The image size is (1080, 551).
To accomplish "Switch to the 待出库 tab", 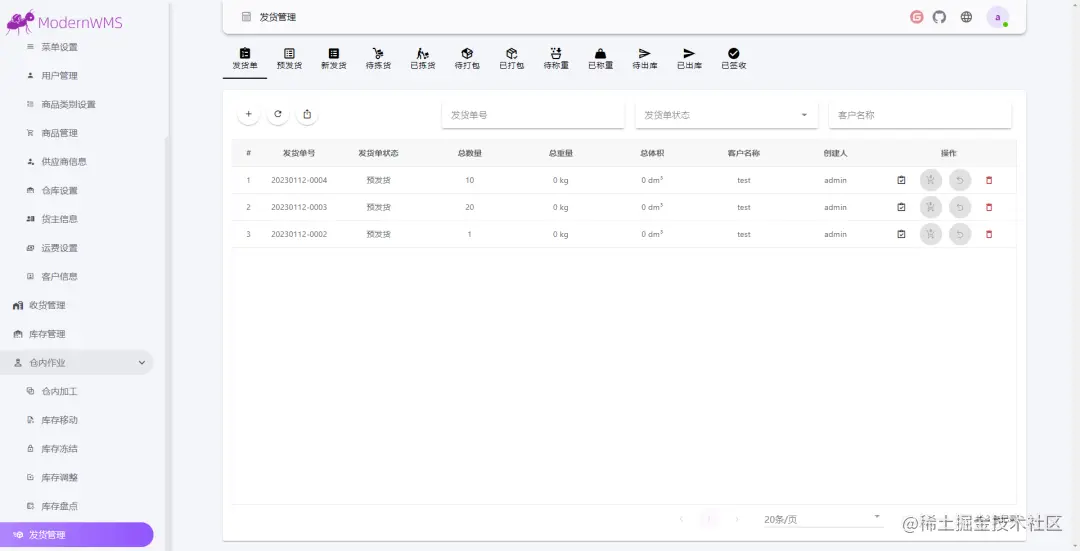I will pyautogui.click(x=645, y=59).
